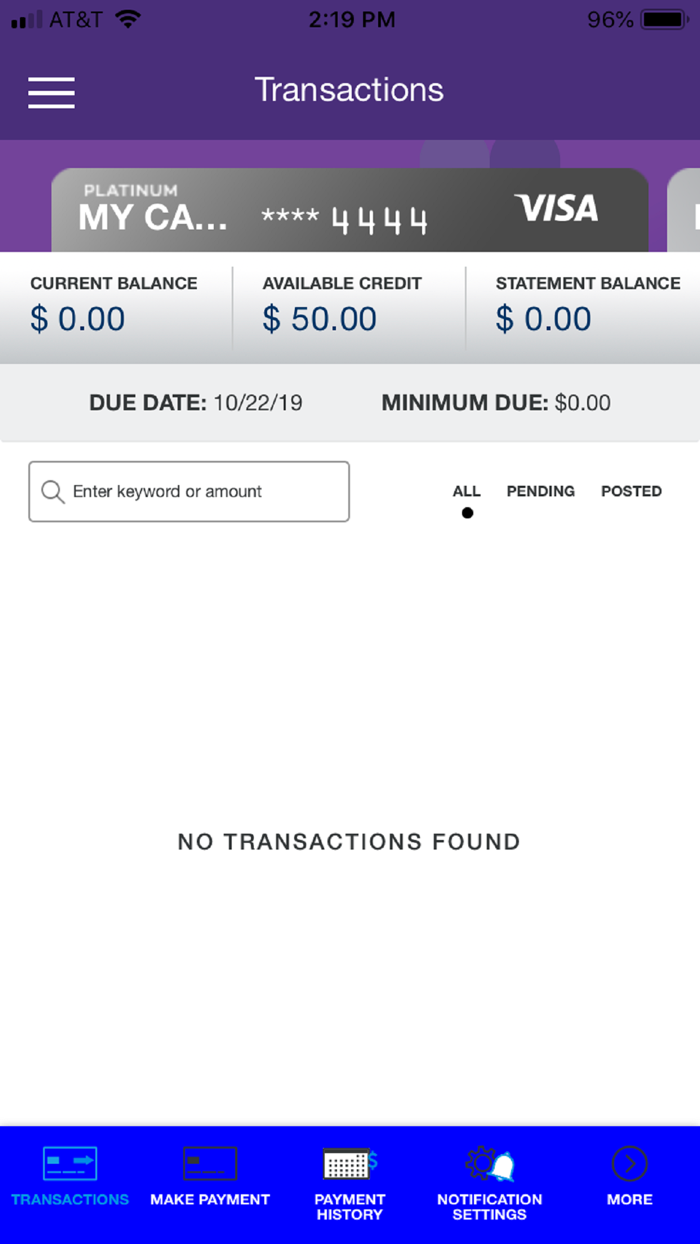
Task: Open Payment History calendar icon
Action: [x=344, y=1163]
